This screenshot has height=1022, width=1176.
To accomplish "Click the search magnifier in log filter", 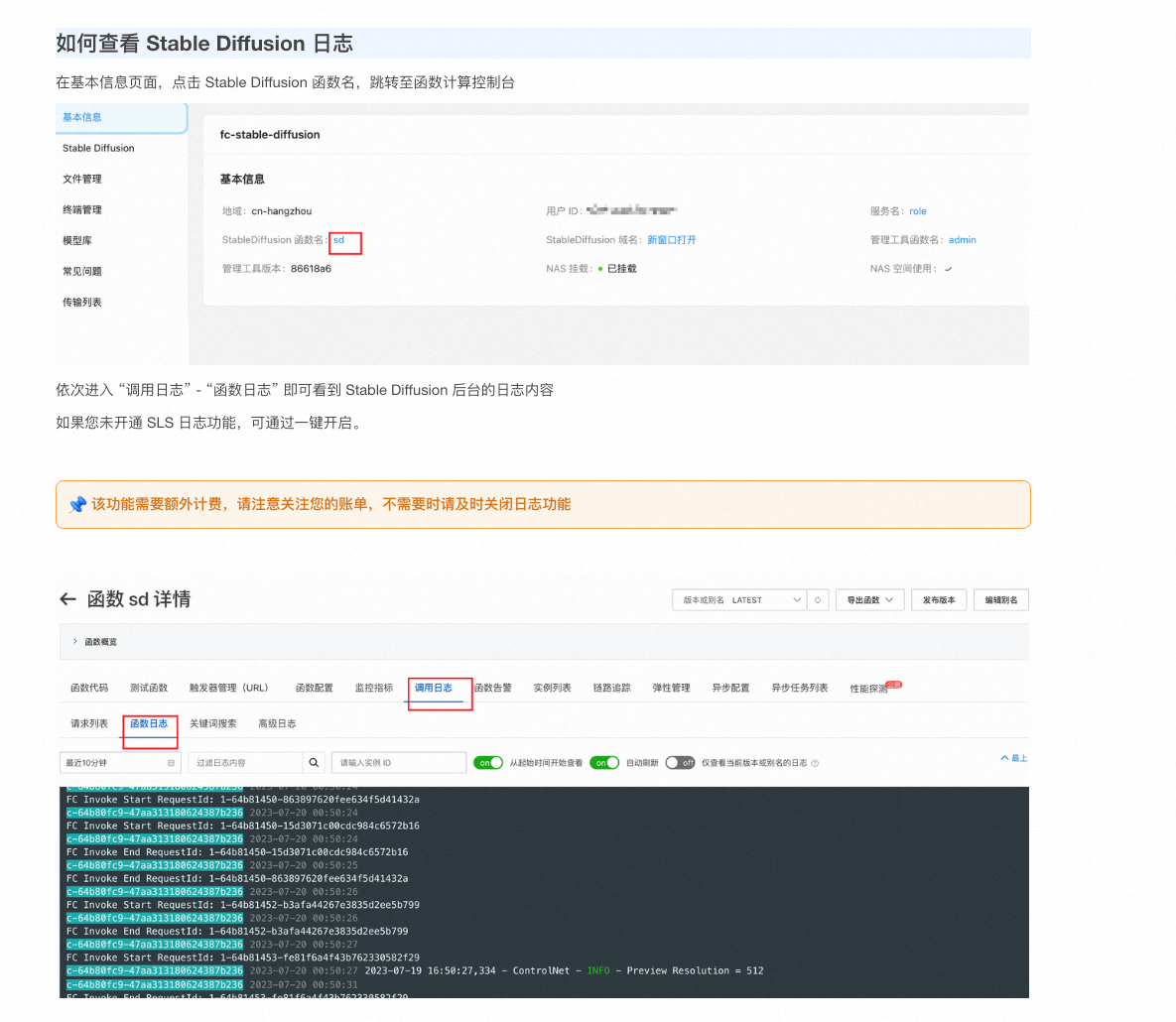I will point(314,763).
